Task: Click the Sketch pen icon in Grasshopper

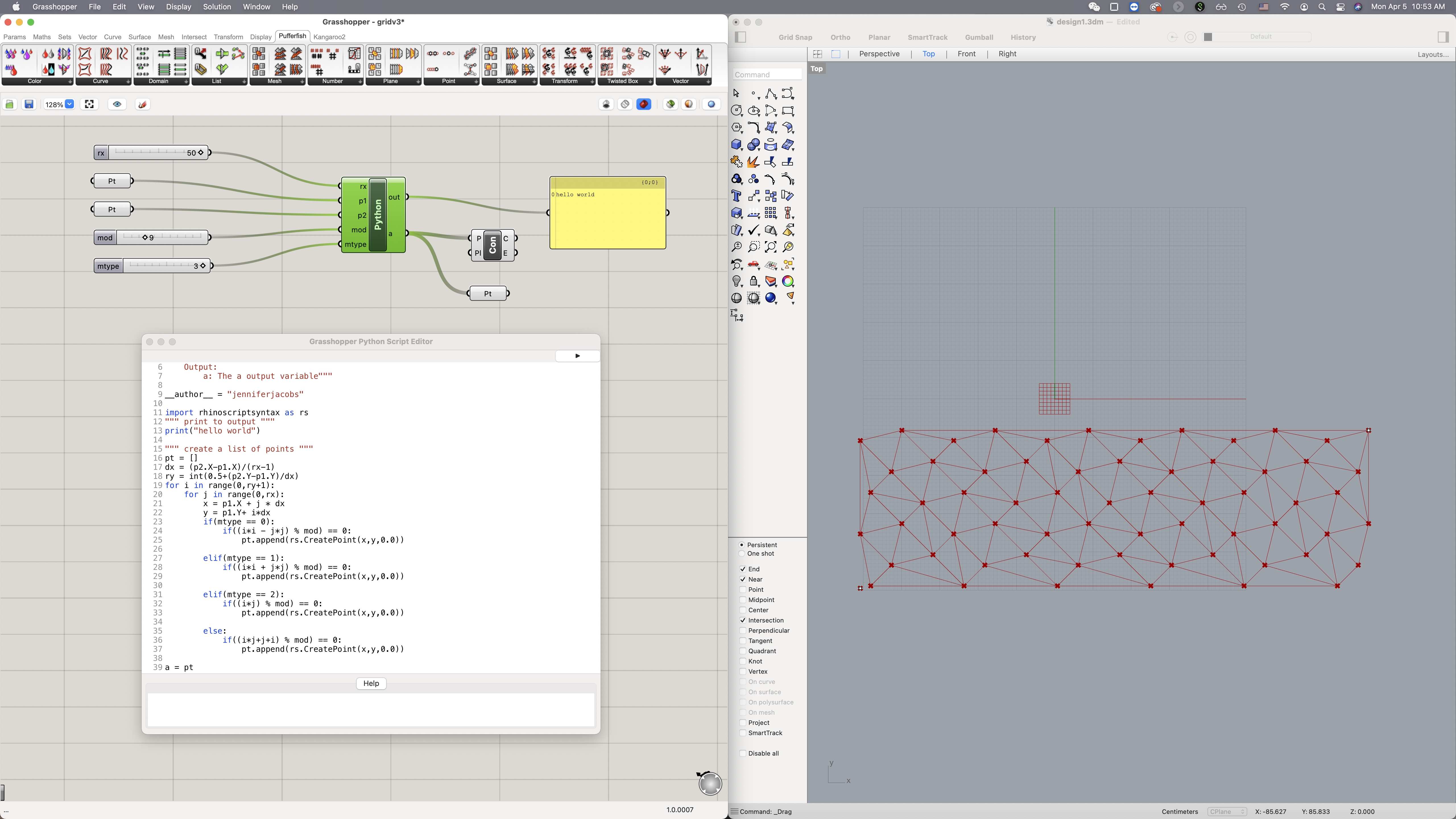Action: coord(142,105)
